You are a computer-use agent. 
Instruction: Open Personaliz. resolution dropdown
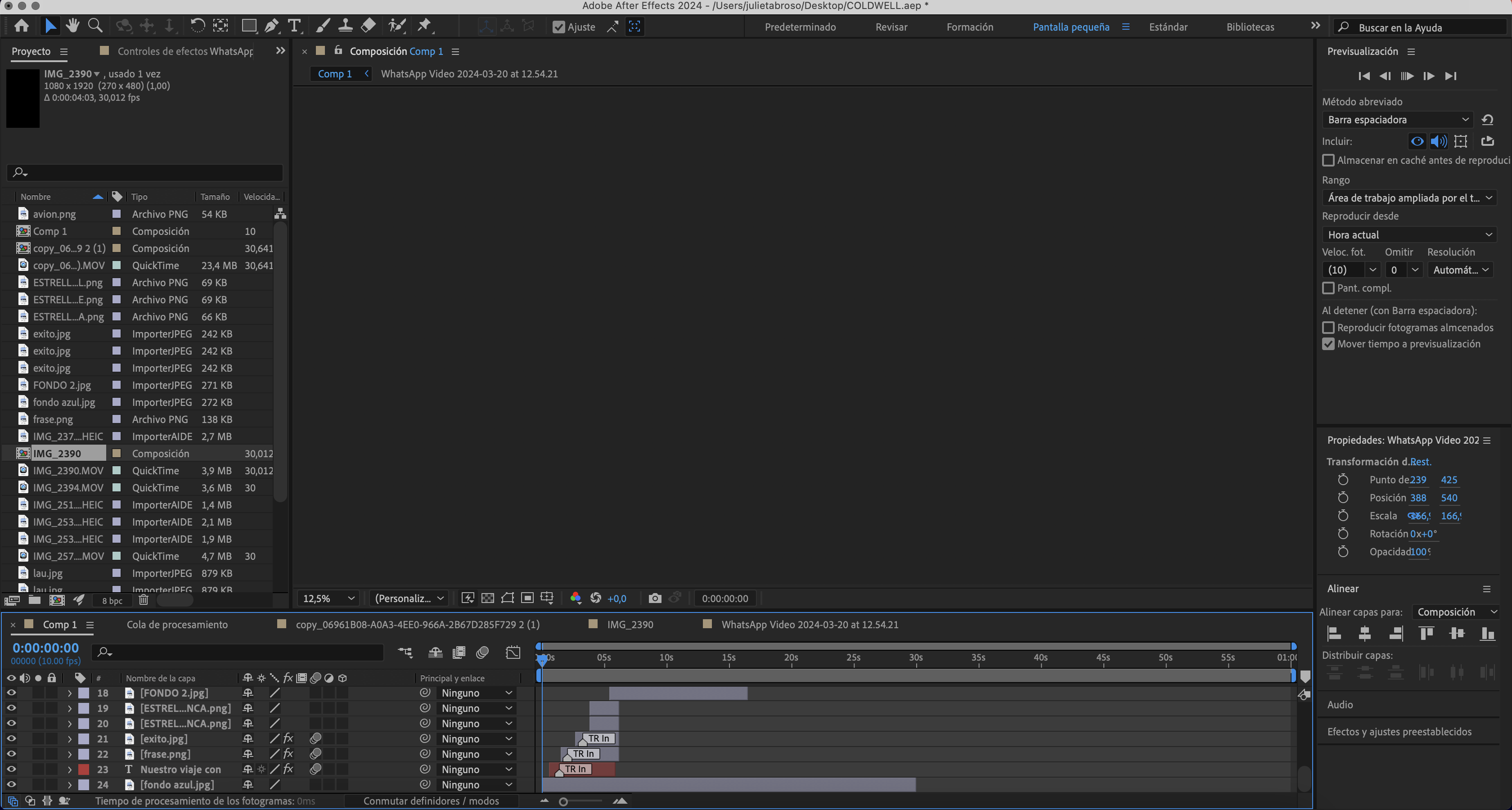(x=409, y=598)
